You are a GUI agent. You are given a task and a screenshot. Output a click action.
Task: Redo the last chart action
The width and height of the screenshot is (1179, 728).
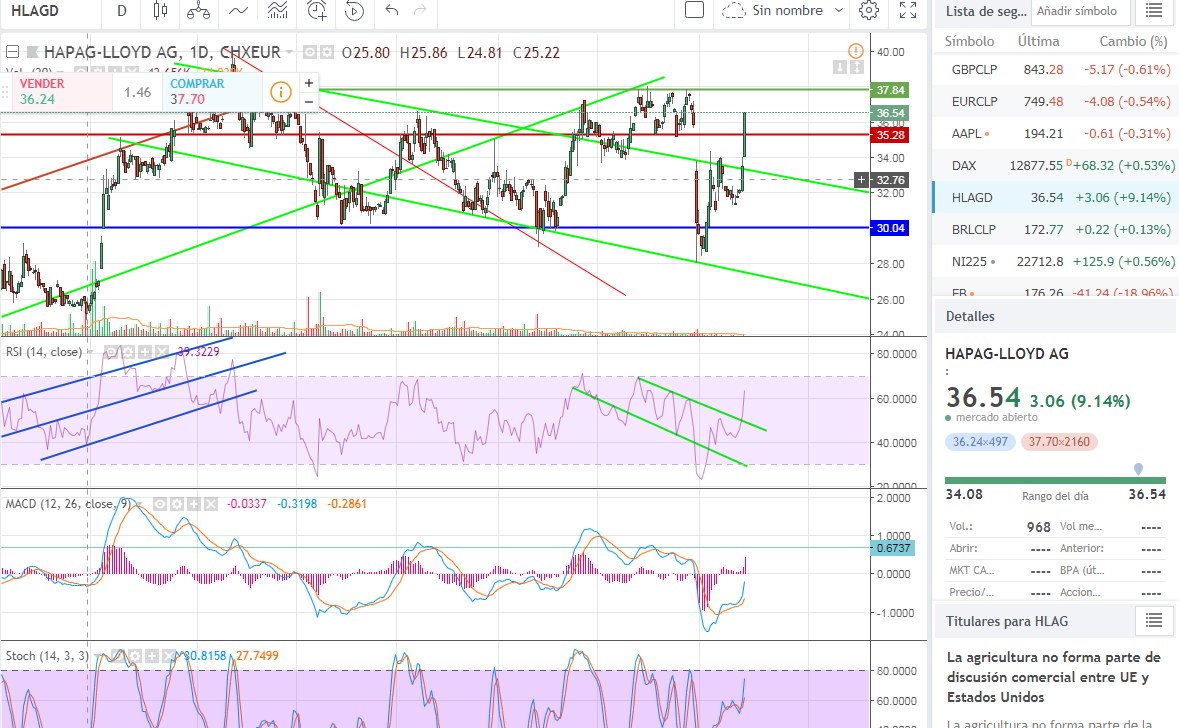[x=420, y=10]
